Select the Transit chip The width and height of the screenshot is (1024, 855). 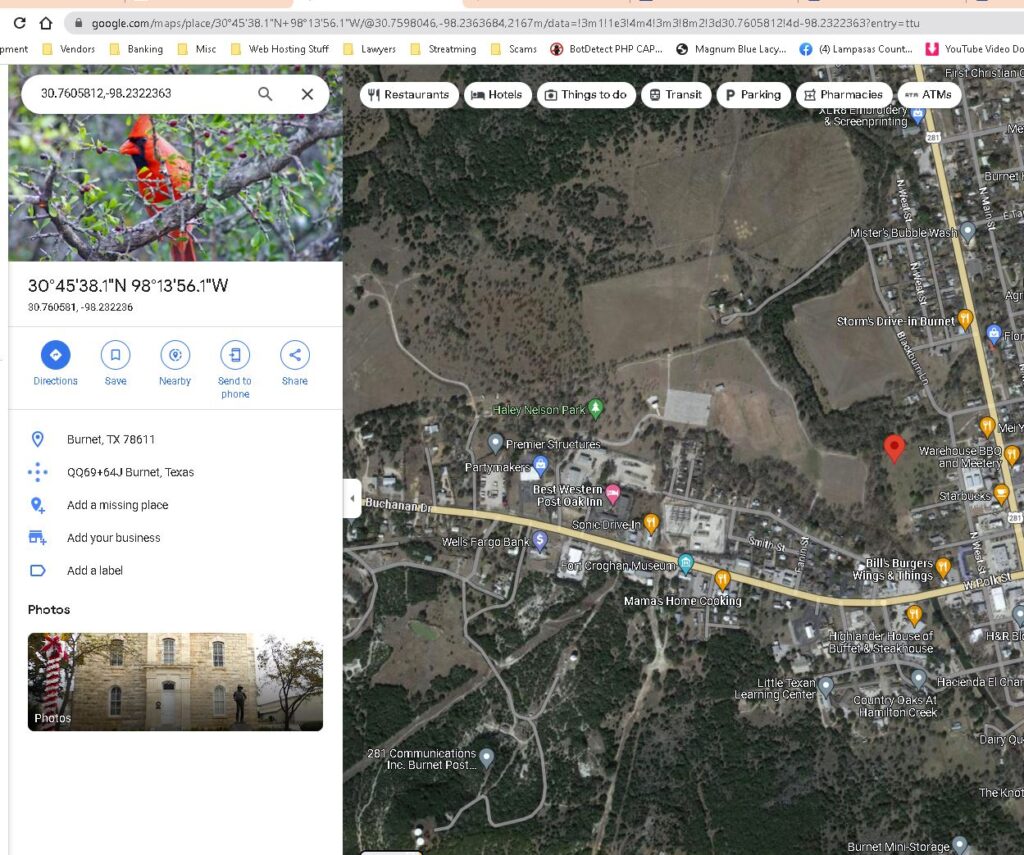676,95
